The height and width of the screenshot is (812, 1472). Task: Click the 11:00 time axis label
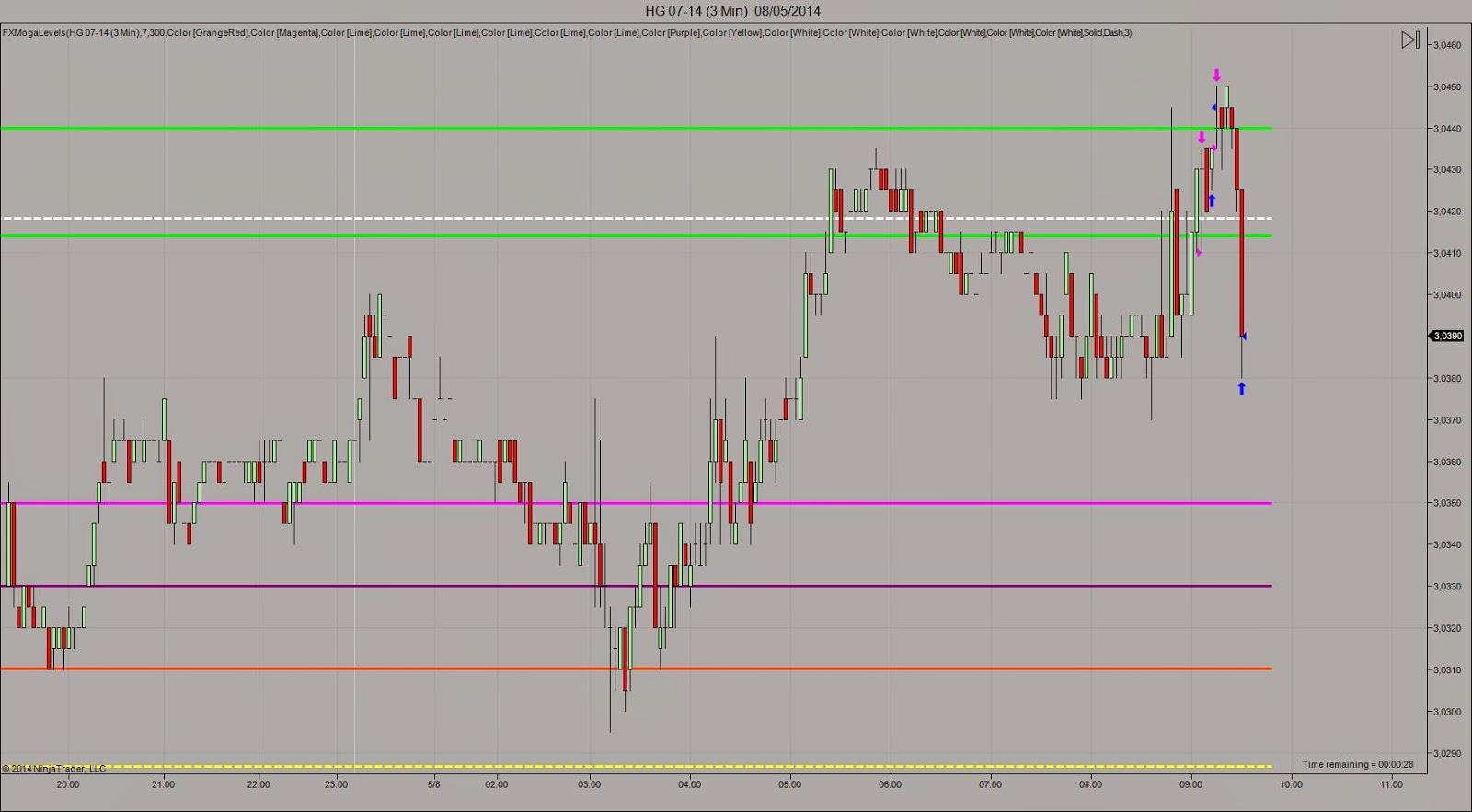pos(1391,784)
